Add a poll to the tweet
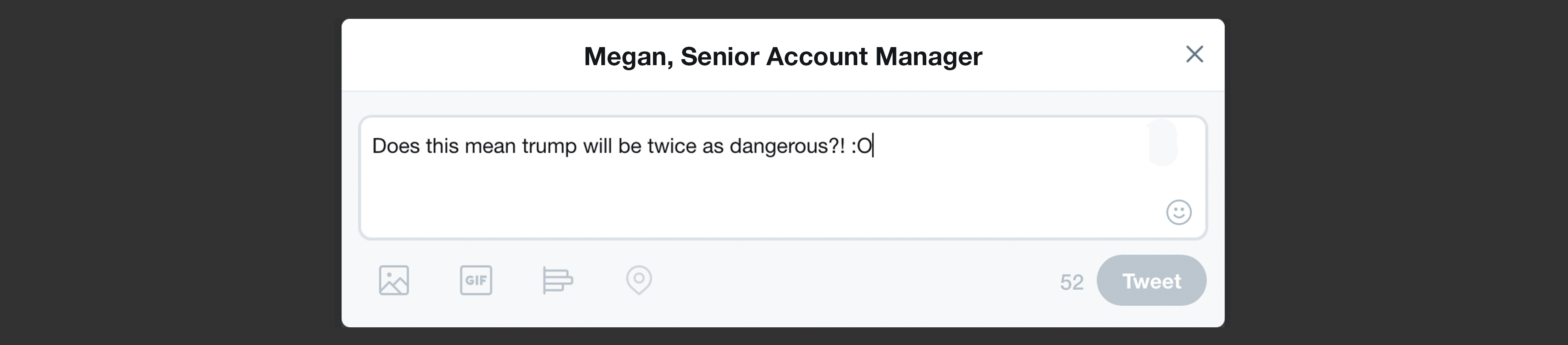Image resolution: width=1568 pixels, height=345 pixels. (557, 280)
